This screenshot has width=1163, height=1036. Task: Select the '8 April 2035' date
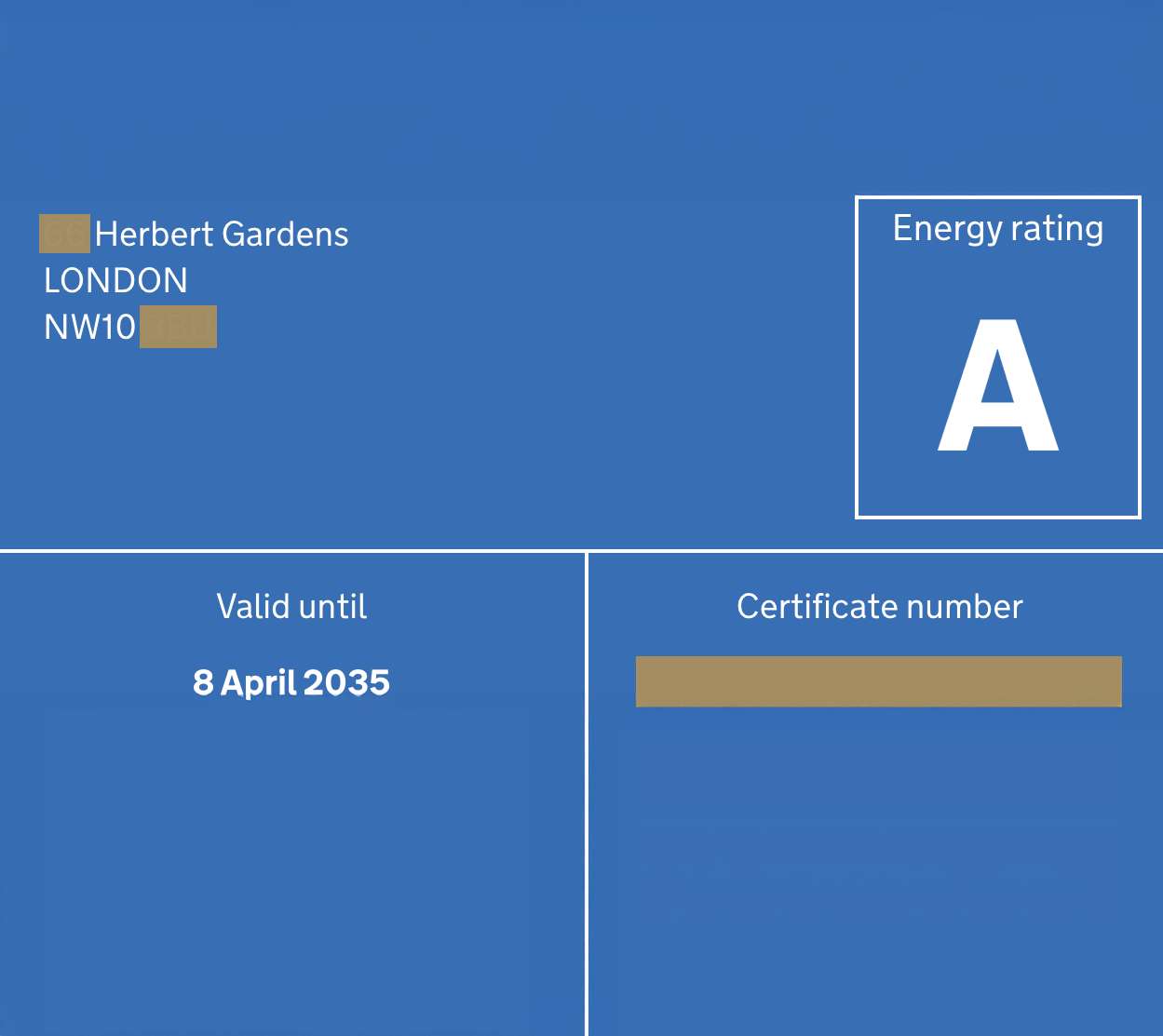291,682
